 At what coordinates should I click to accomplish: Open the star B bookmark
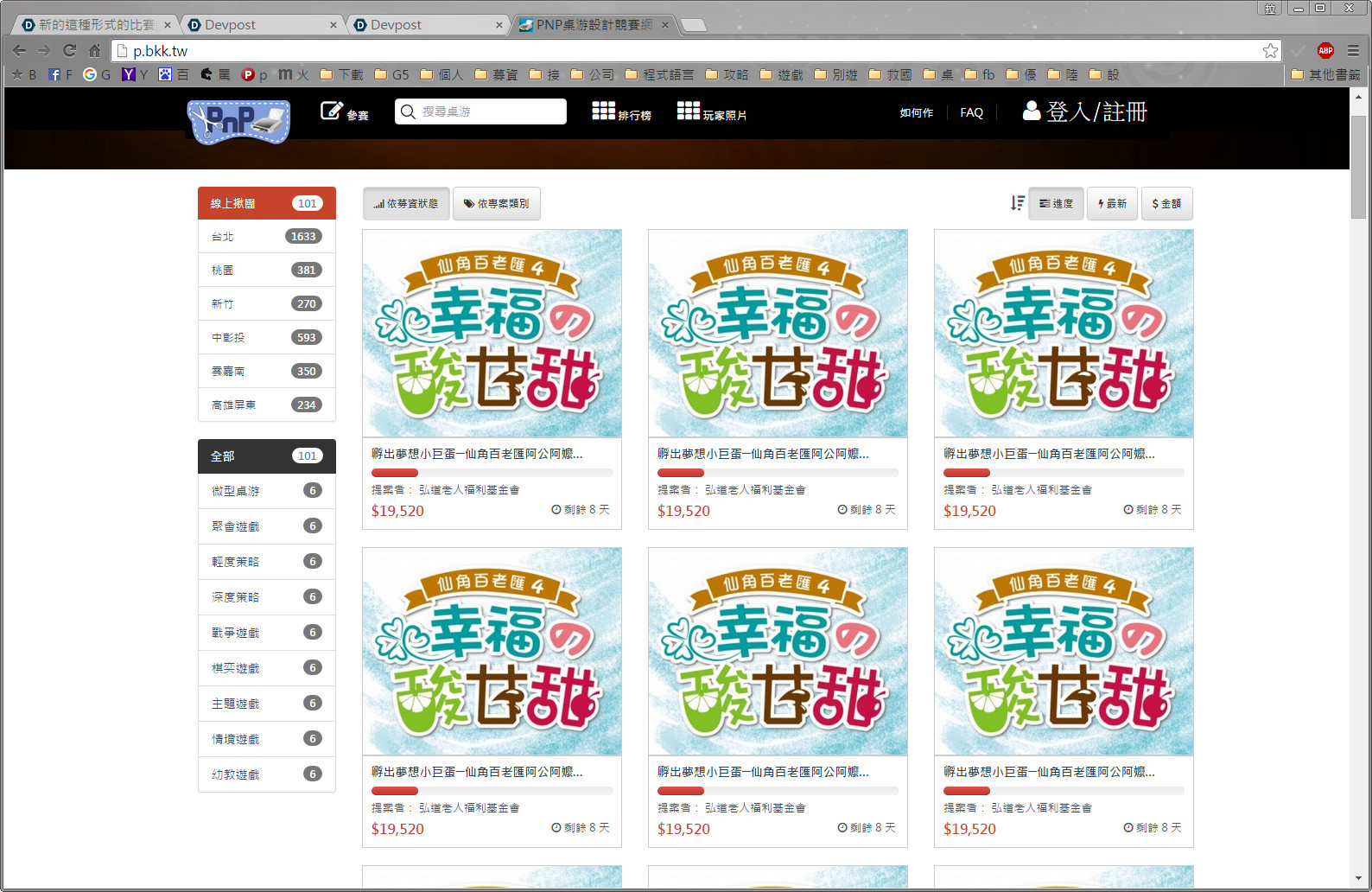(24, 75)
